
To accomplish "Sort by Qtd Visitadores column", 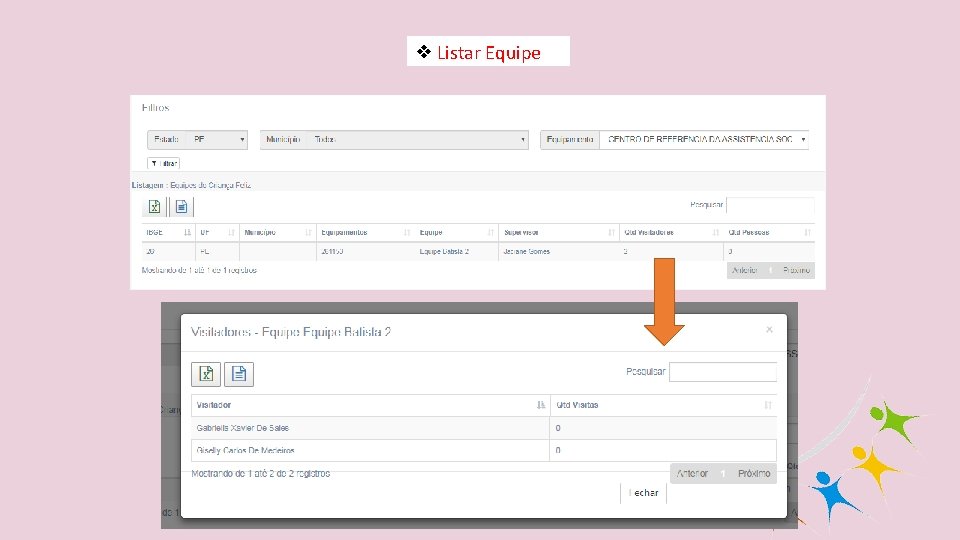I will tap(671, 233).
